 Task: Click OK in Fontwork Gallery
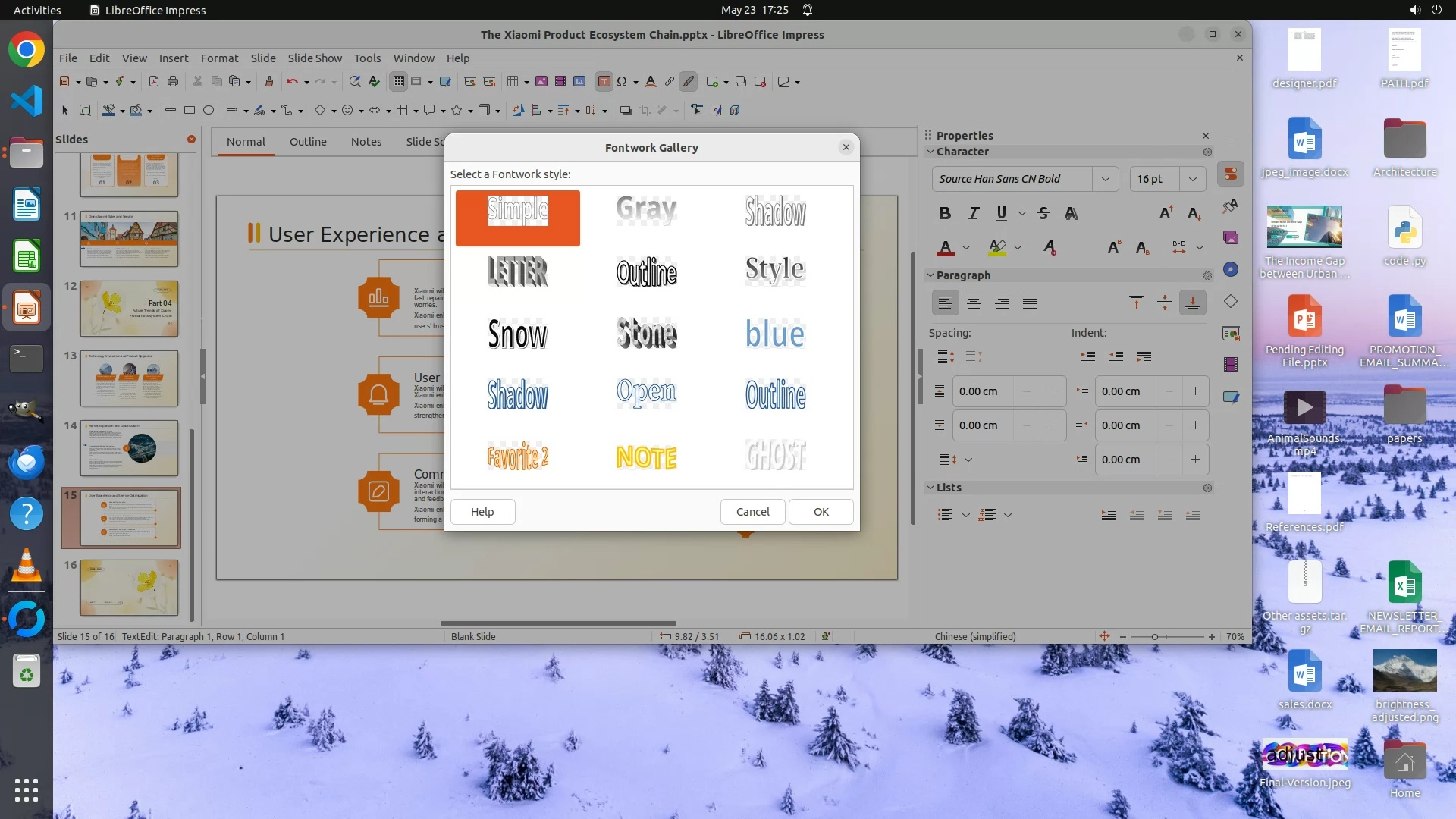click(x=821, y=512)
